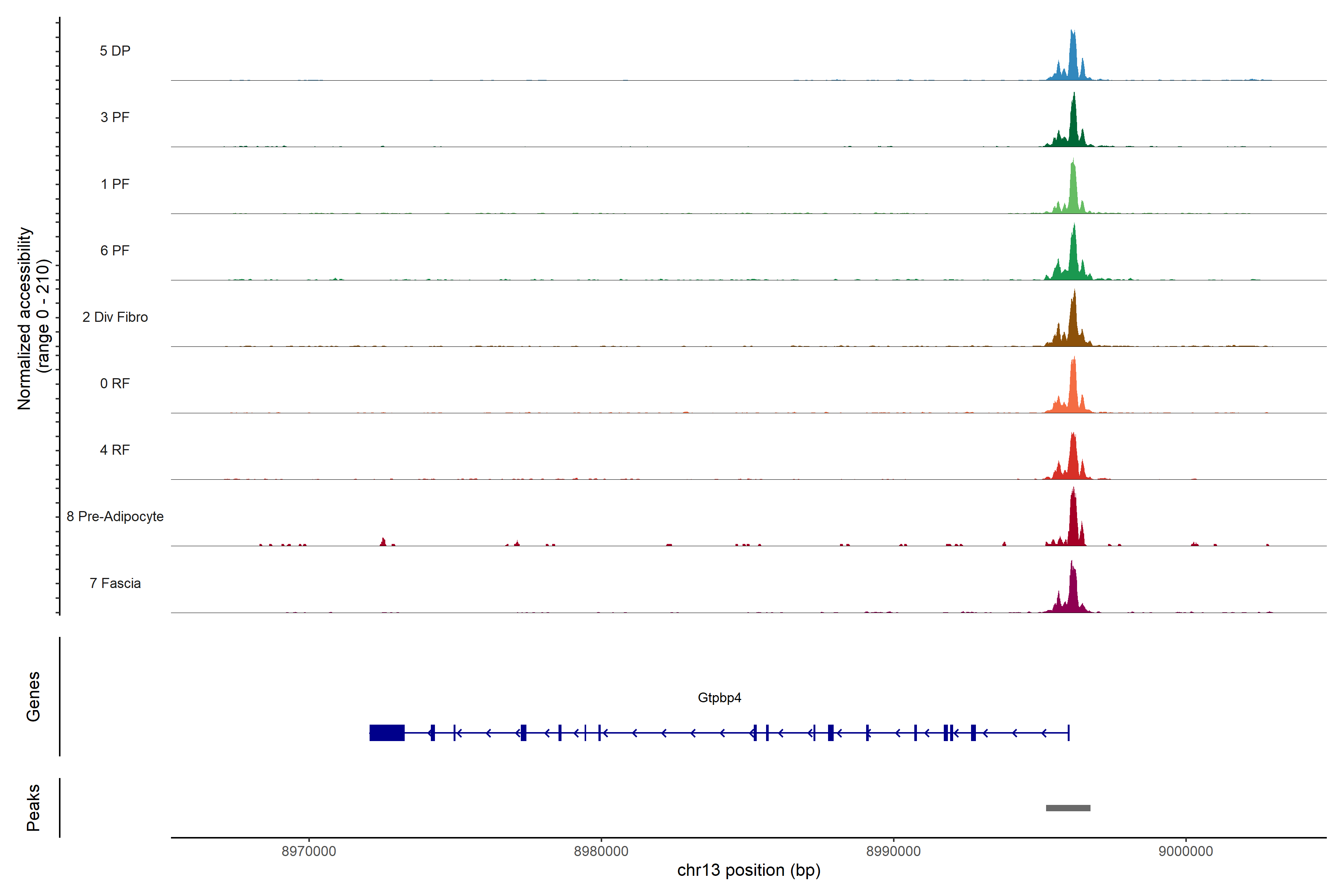
Task: Click the large Gtpbp4 terminal exon block
Action: (387, 732)
